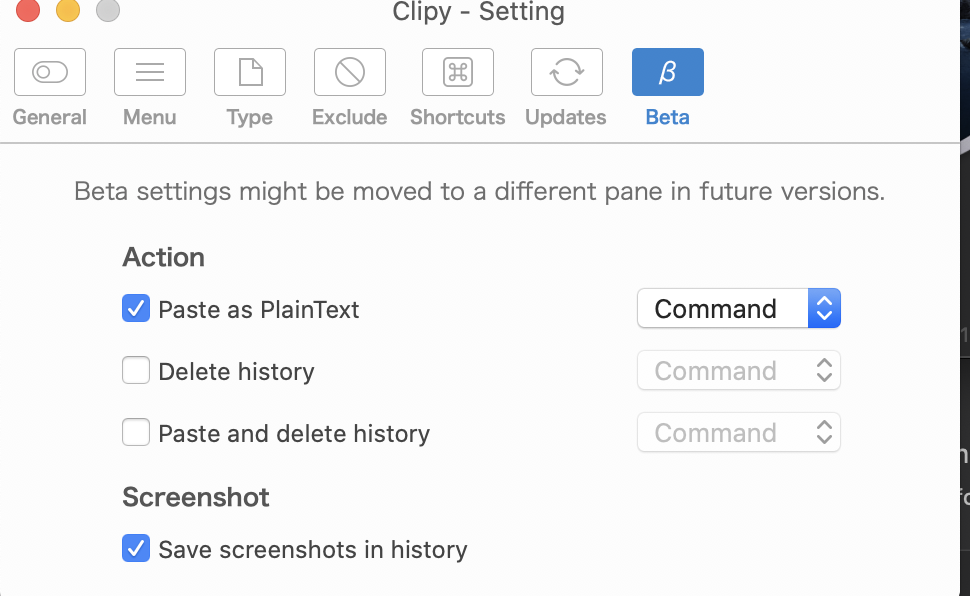Uncheck Paste as PlainText checkbox

coord(136,309)
